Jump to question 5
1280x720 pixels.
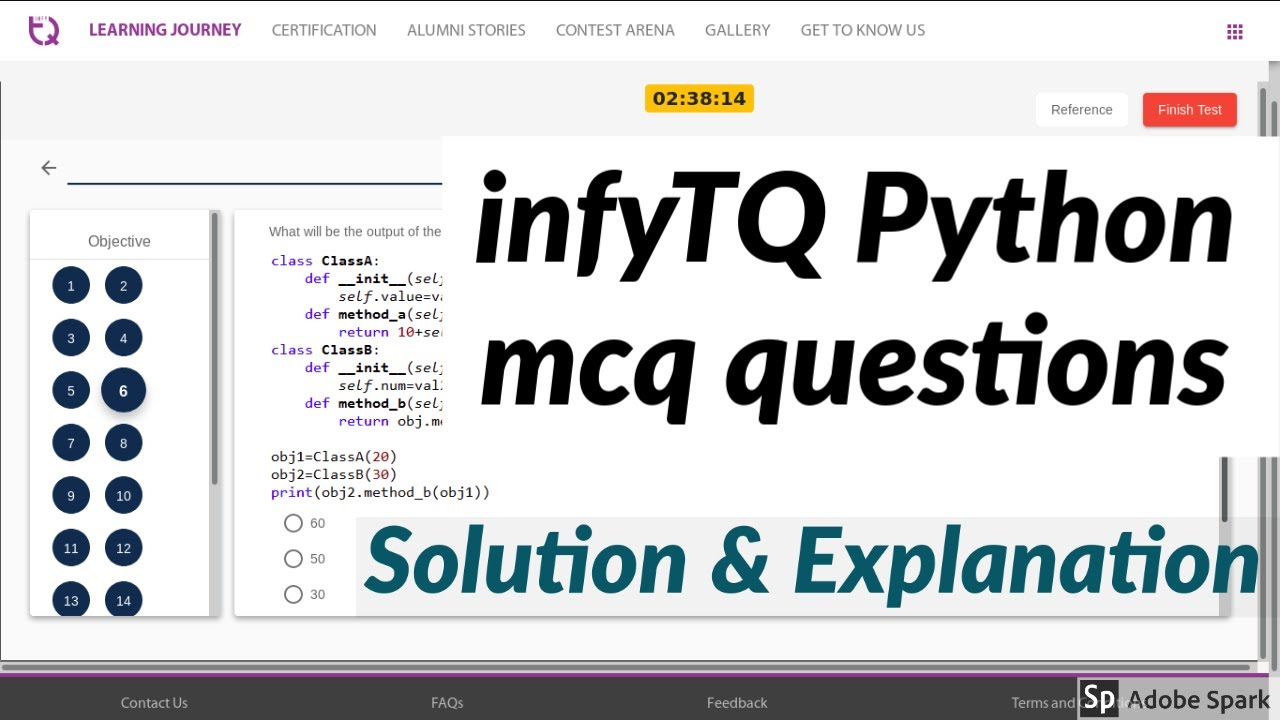71,391
